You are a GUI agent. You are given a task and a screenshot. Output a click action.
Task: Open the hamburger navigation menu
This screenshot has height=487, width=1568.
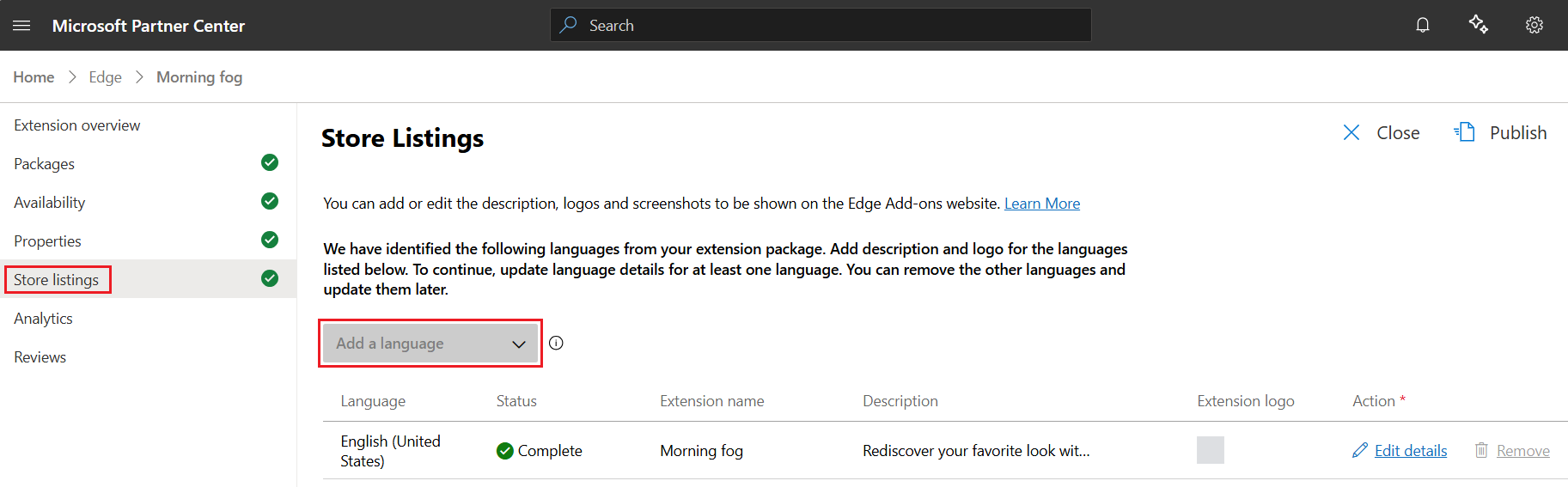pos(21,26)
